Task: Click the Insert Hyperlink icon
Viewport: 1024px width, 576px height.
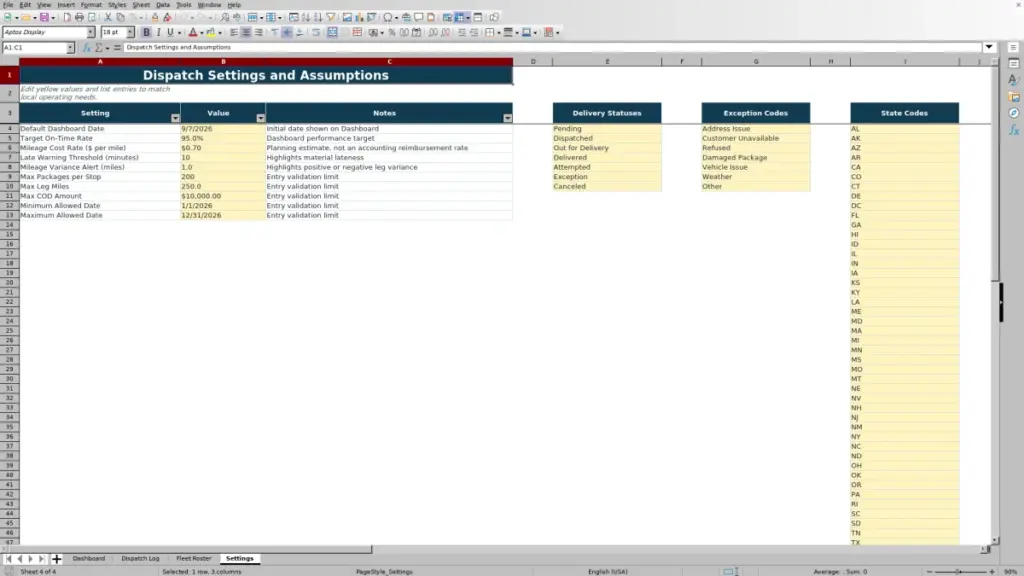Action: point(406,17)
